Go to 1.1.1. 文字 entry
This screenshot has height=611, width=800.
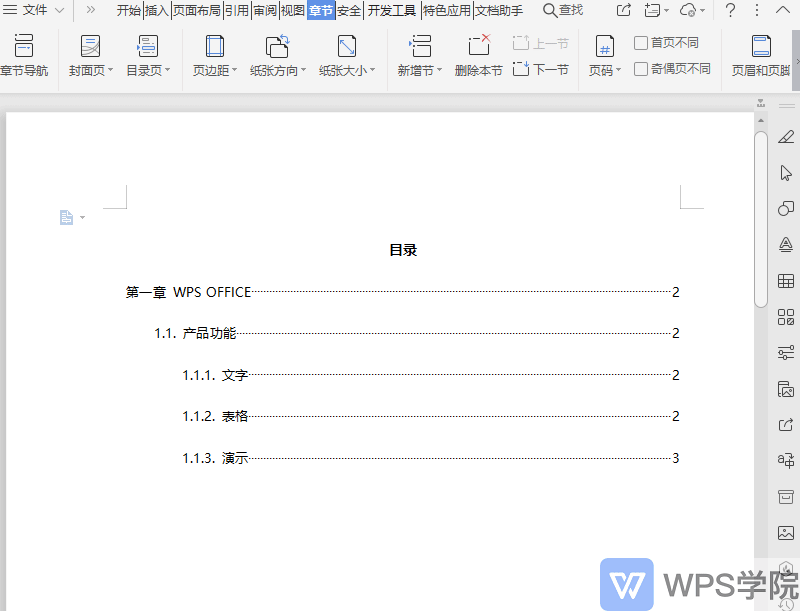[431, 375]
